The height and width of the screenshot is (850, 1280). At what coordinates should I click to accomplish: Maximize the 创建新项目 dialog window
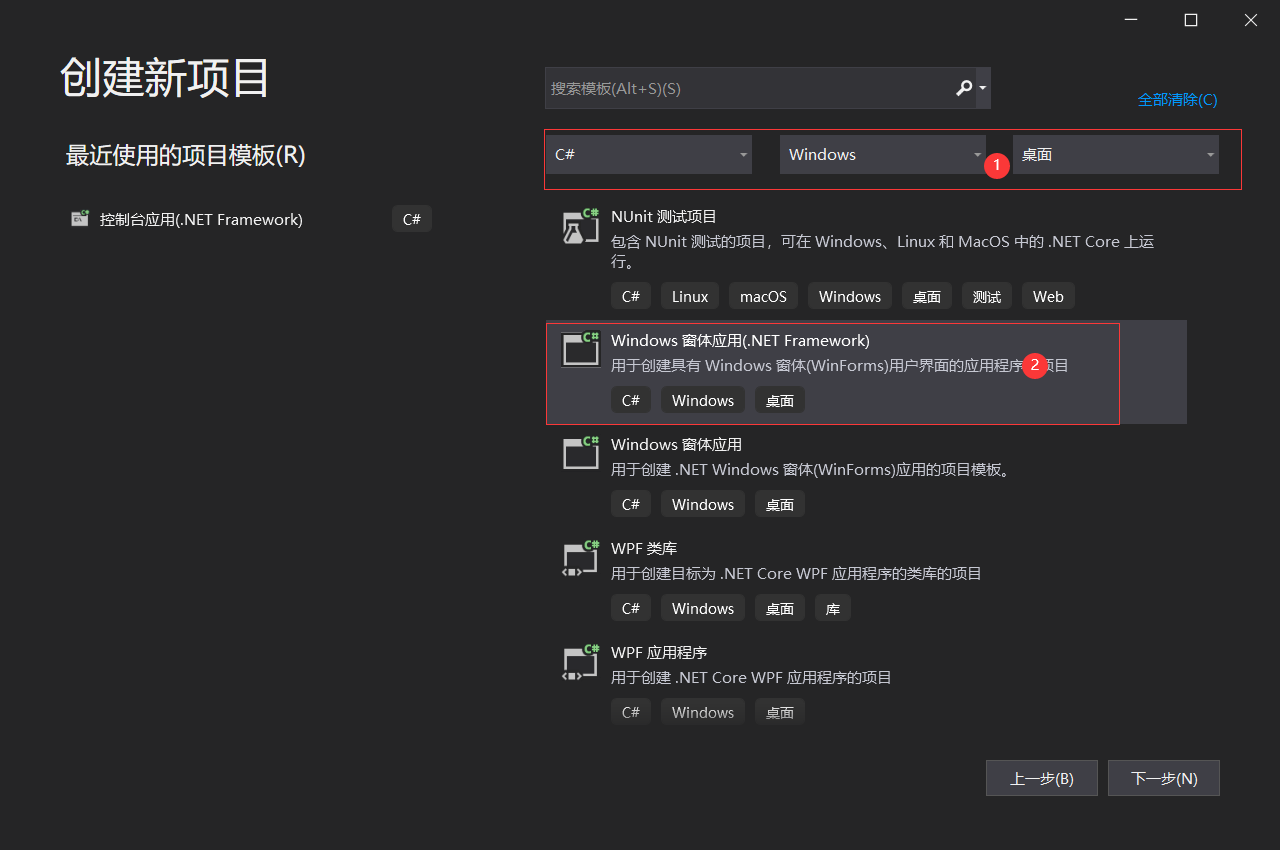(x=1191, y=20)
